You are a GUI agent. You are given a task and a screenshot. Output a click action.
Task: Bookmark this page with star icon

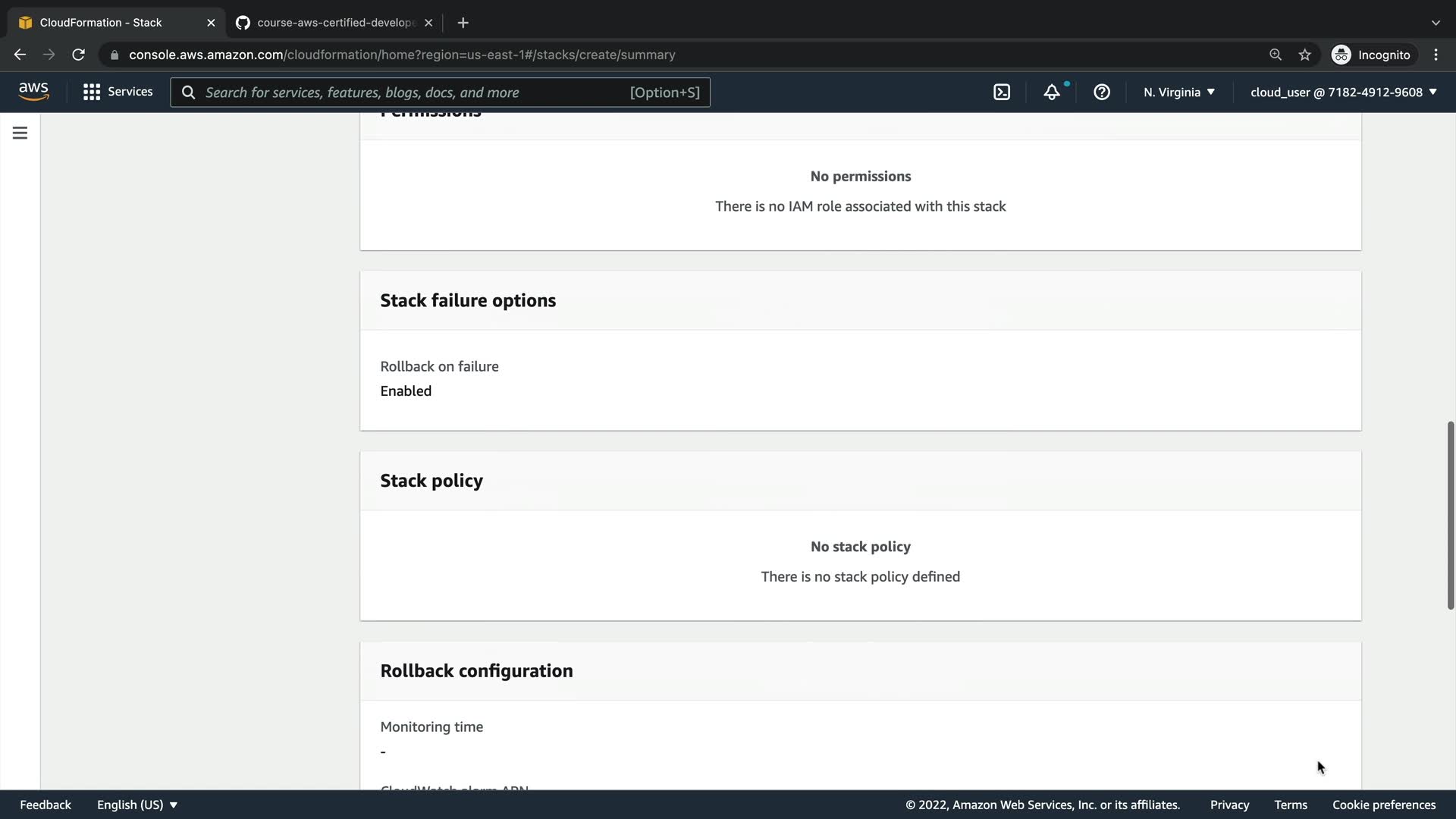tap(1304, 55)
